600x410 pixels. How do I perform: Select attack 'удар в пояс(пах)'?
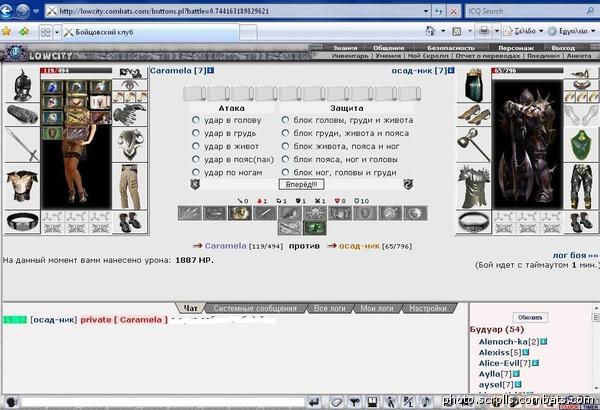coord(196,159)
